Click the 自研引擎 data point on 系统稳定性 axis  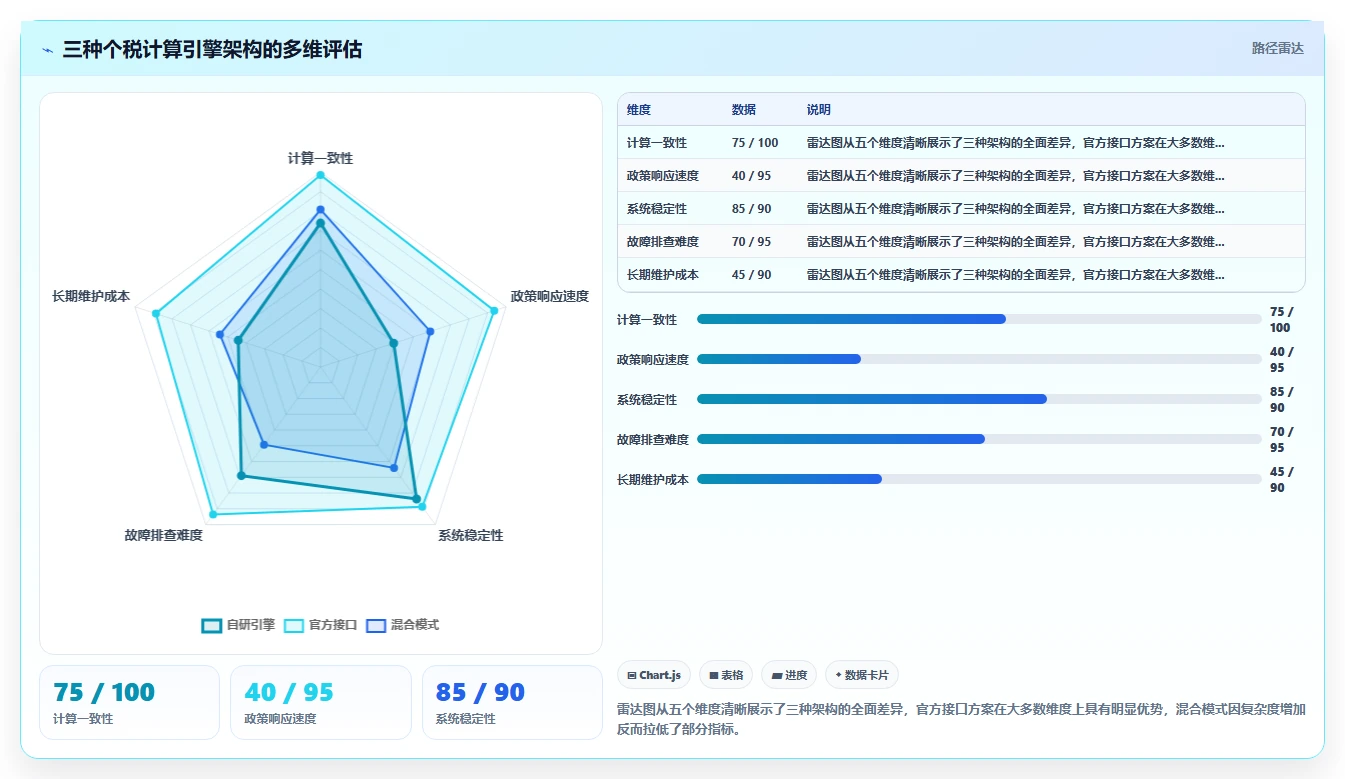[416, 498]
